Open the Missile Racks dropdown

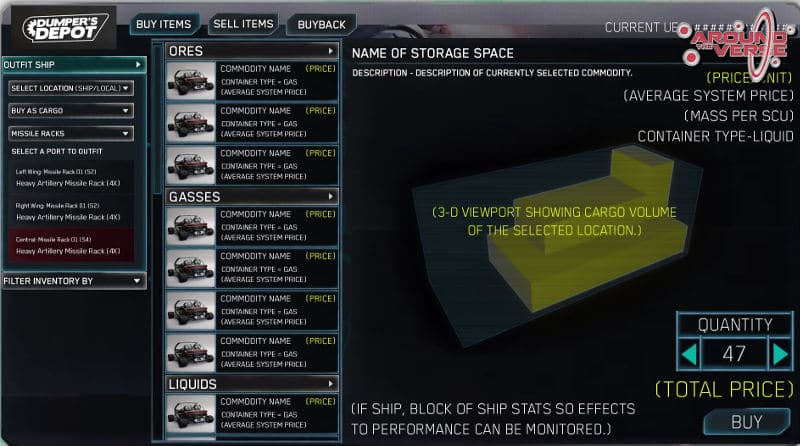(71, 134)
